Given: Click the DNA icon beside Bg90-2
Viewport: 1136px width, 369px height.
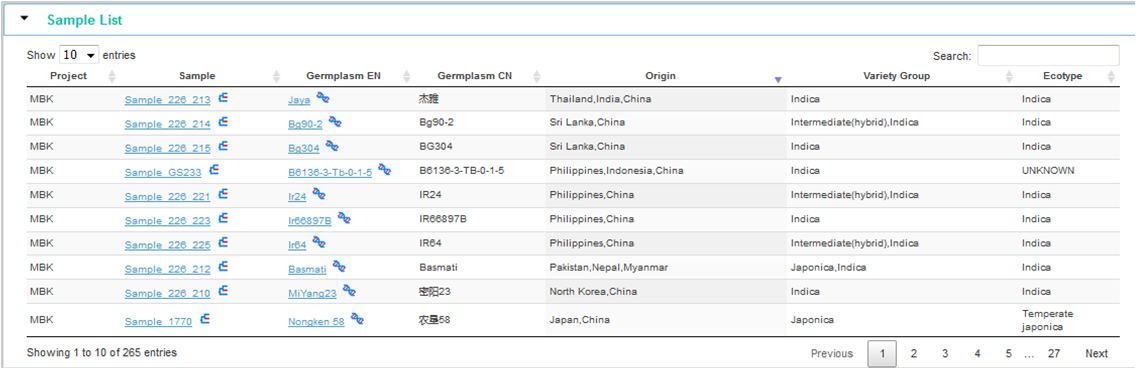Looking at the screenshot, I should tap(335, 122).
